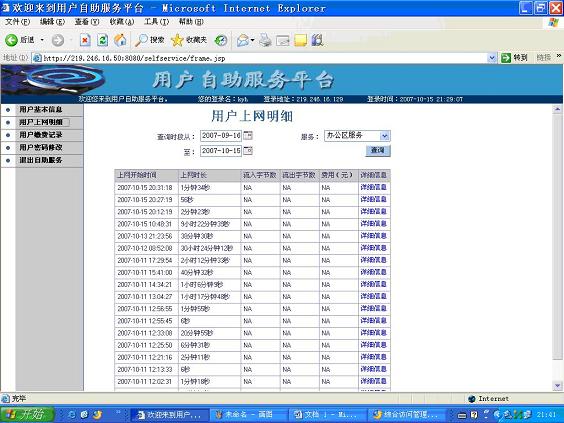Open 详细信息 link for 2007-10-15 20:31:18

tap(373, 187)
